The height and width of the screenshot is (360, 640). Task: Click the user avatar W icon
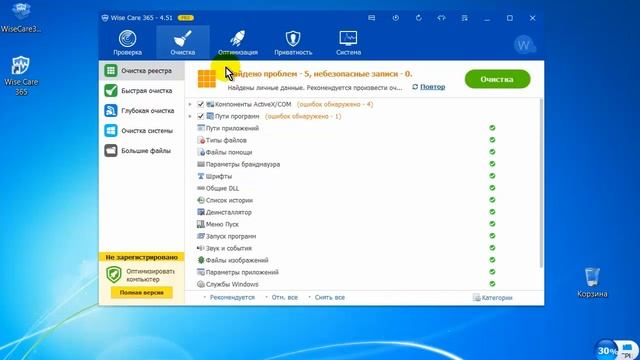pyautogui.click(x=524, y=44)
